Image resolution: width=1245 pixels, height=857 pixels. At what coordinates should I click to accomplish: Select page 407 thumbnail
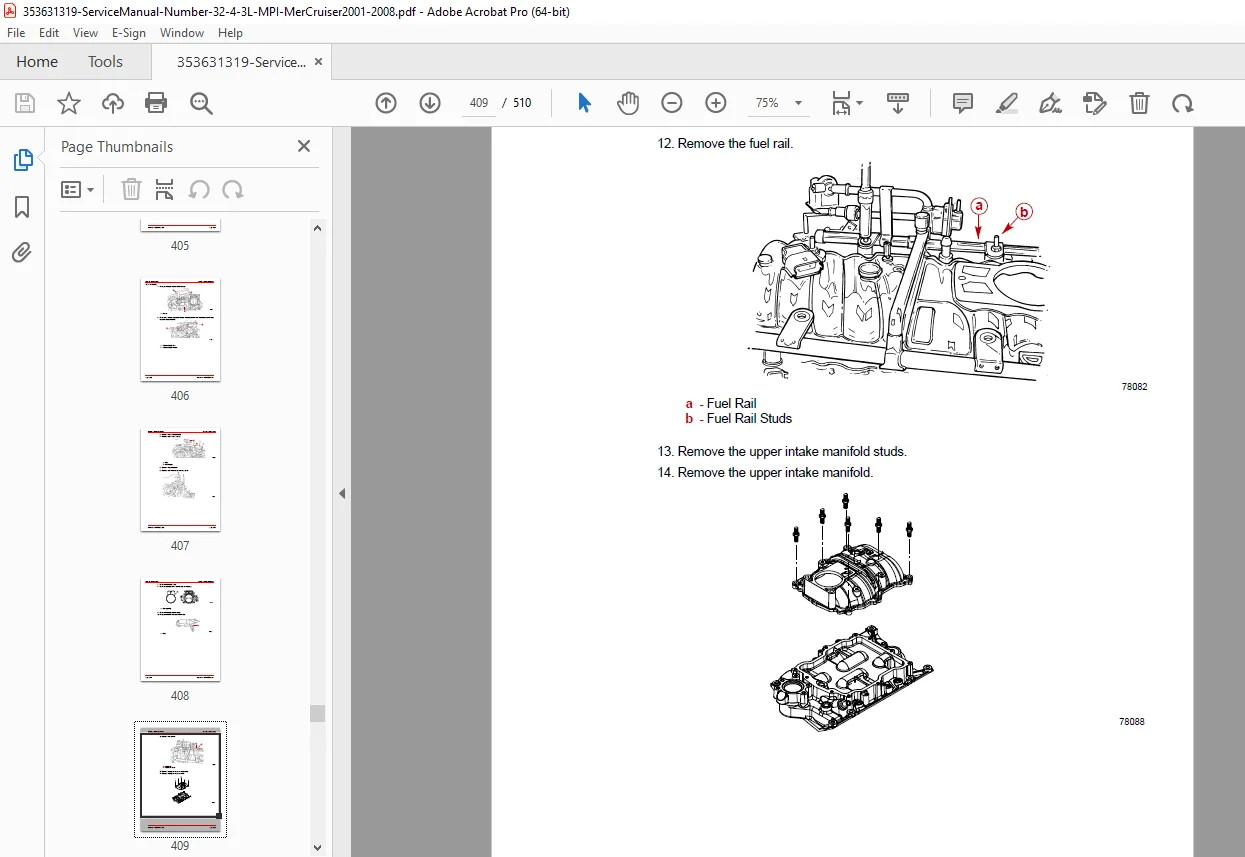(x=180, y=480)
